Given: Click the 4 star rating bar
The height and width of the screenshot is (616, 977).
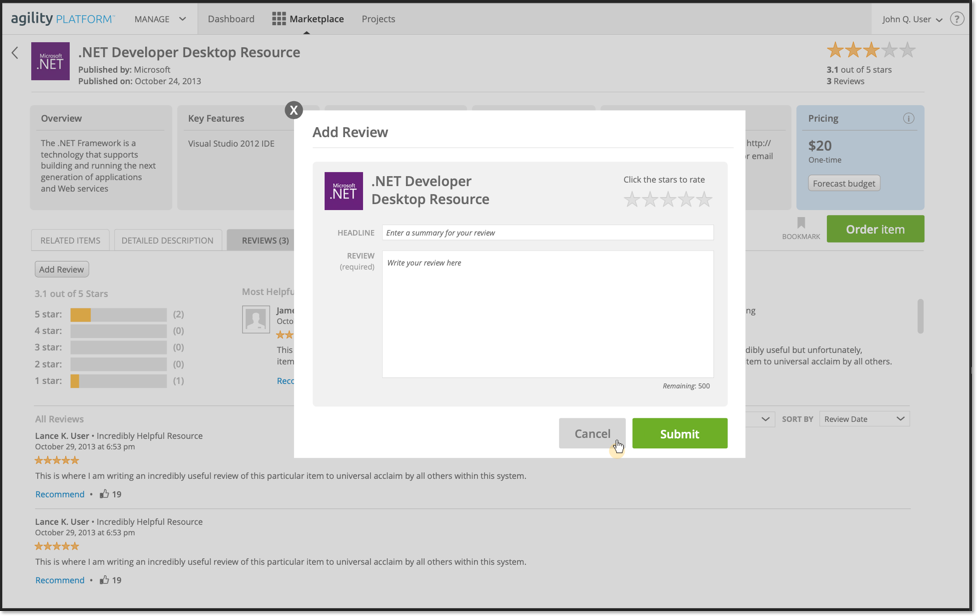Looking at the screenshot, I should point(118,331).
